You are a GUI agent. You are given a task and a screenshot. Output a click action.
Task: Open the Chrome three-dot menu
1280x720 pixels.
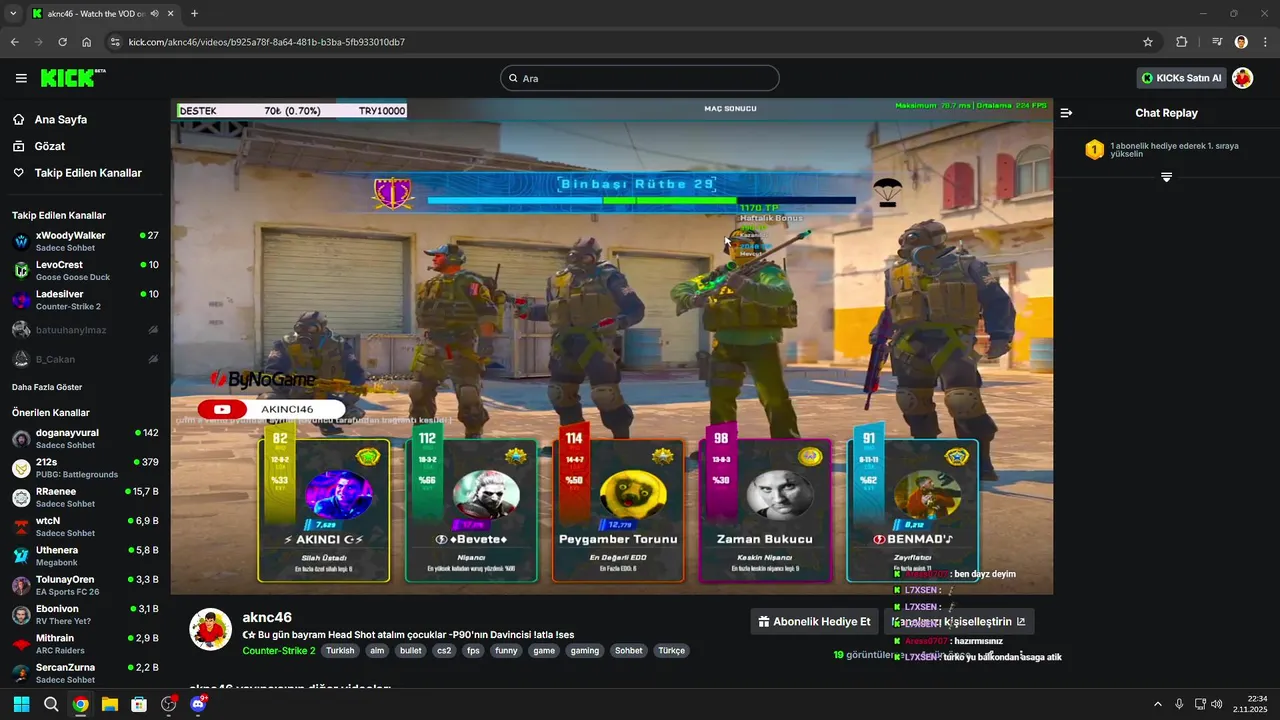(x=1265, y=42)
